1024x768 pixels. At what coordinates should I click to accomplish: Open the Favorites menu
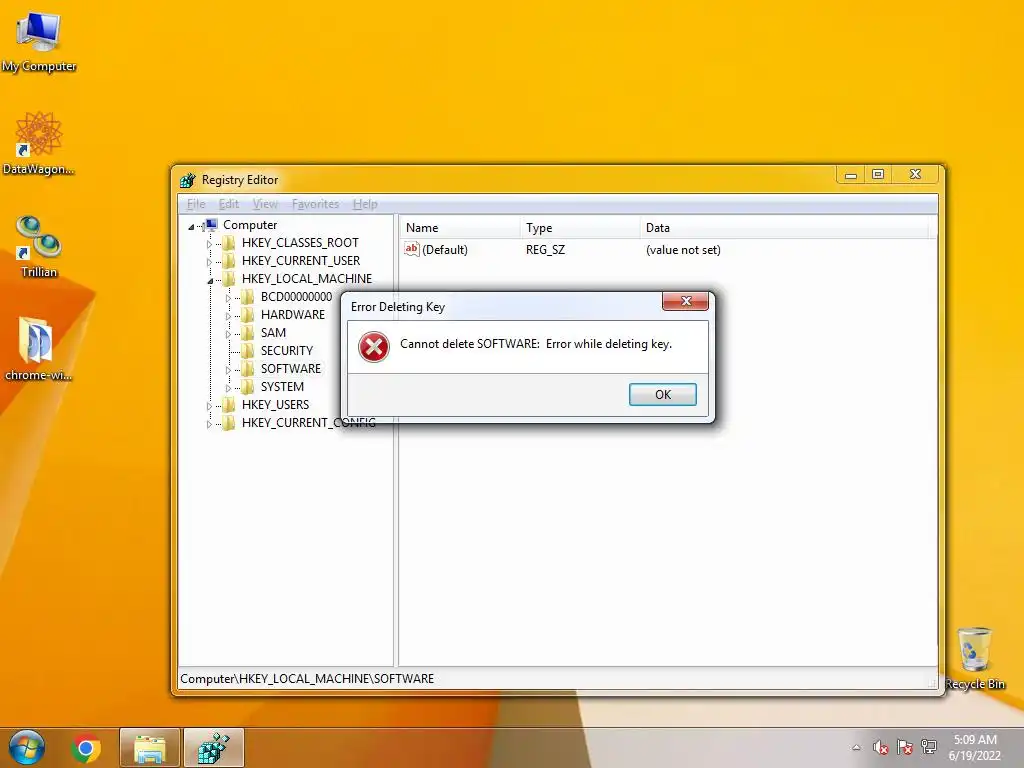(315, 204)
